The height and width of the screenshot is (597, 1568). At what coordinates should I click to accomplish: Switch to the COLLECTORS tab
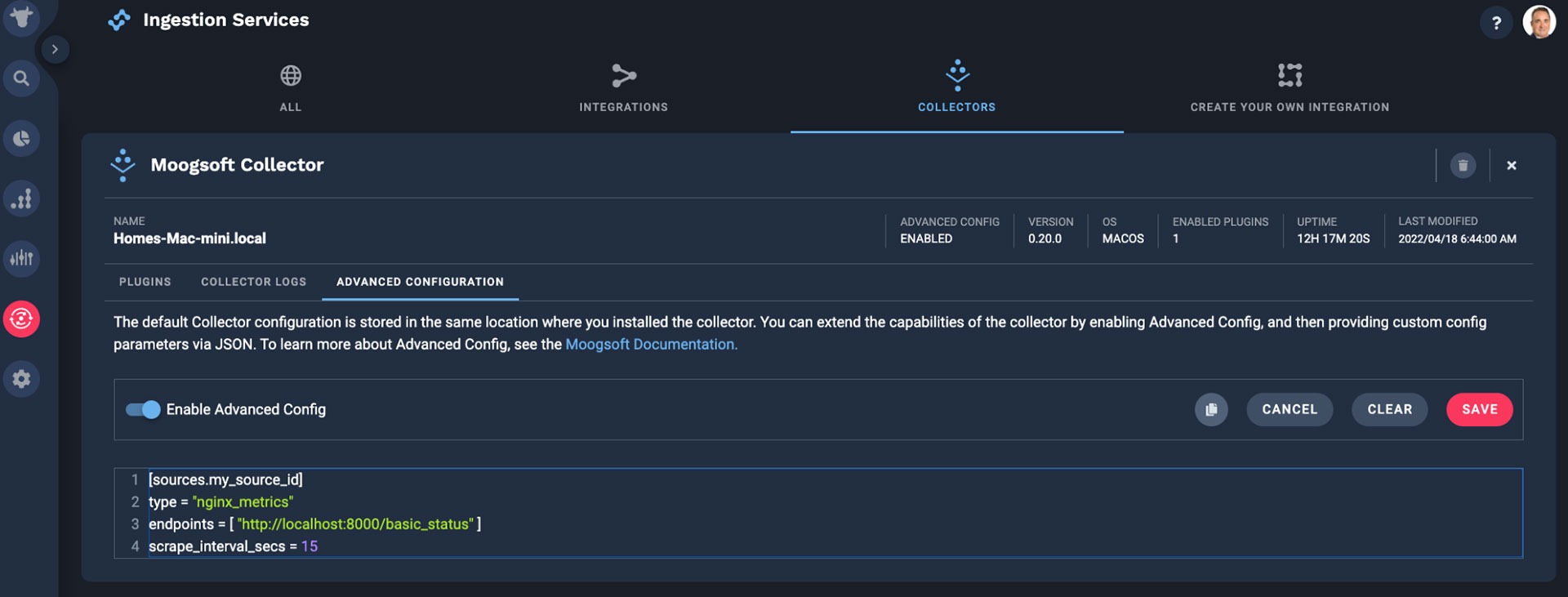[x=957, y=90]
